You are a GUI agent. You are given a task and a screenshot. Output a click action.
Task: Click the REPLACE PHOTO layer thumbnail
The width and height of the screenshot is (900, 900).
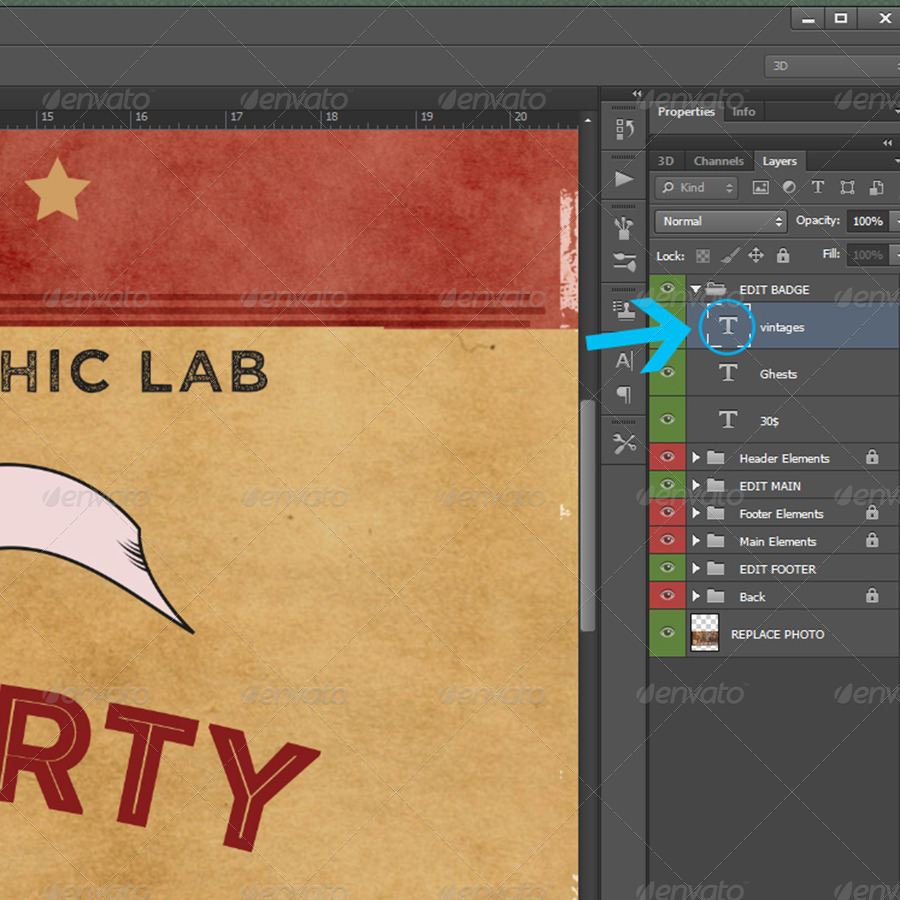pos(705,634)
